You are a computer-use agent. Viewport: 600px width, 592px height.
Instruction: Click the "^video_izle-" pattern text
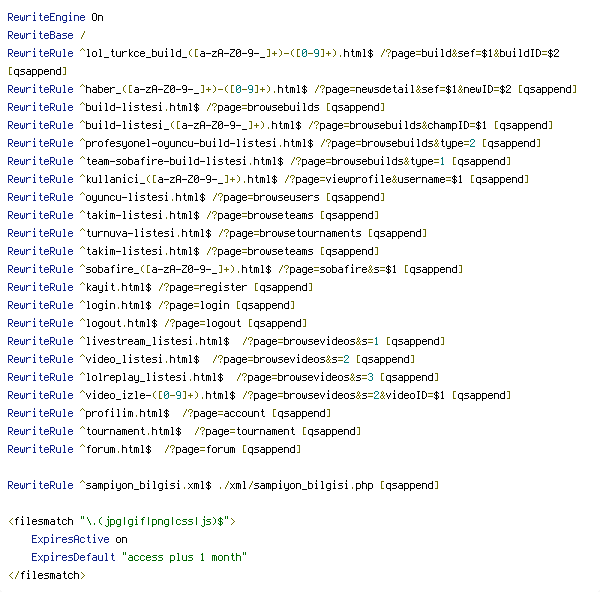click(116, 395)
